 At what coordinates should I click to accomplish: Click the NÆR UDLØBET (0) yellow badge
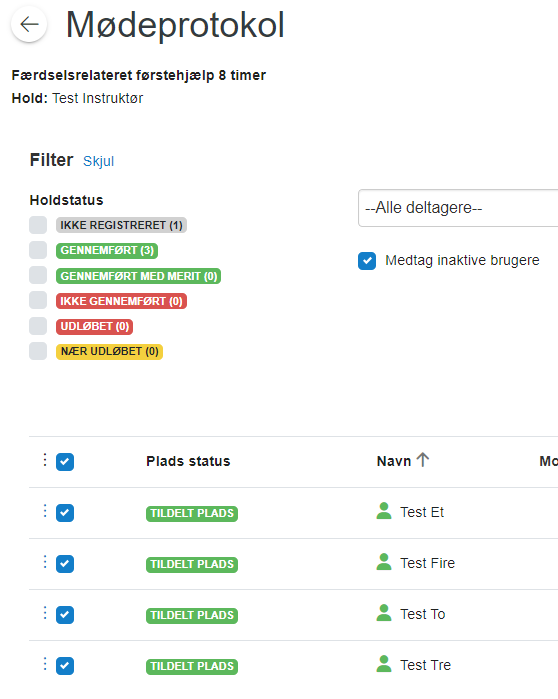109,352
